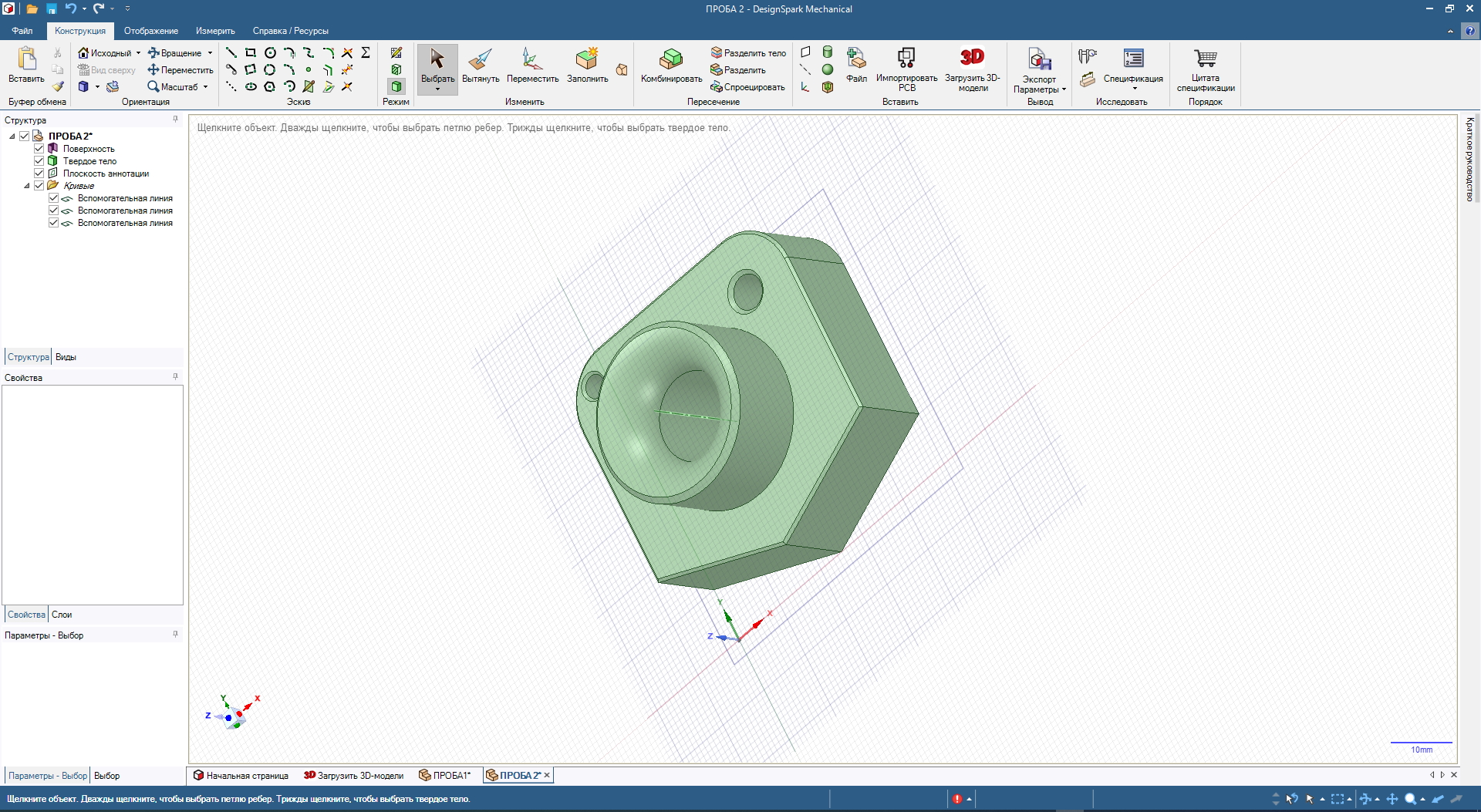
Task: Toggle first Вспомогательная линия checkbox
Action: click(x=54, y=197)
